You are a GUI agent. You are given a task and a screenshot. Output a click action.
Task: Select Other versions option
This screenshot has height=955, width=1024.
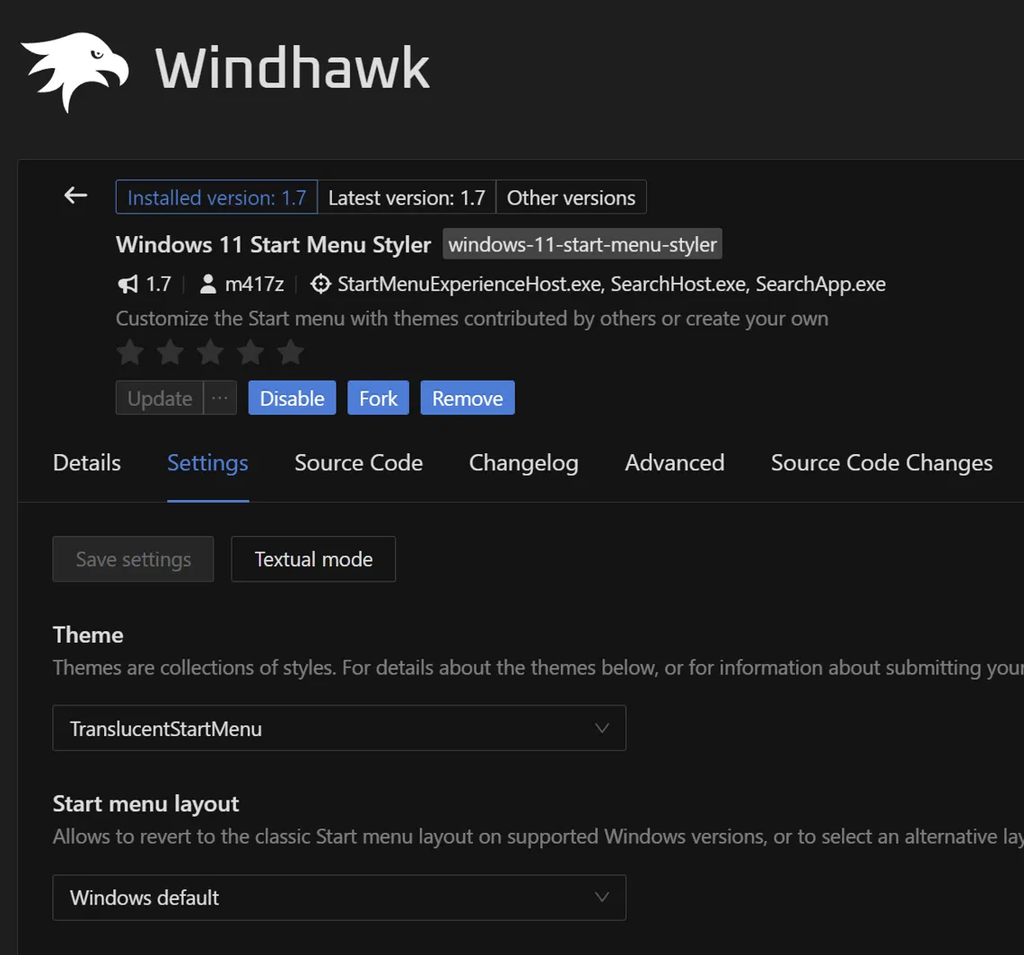[x=571, y=197]
